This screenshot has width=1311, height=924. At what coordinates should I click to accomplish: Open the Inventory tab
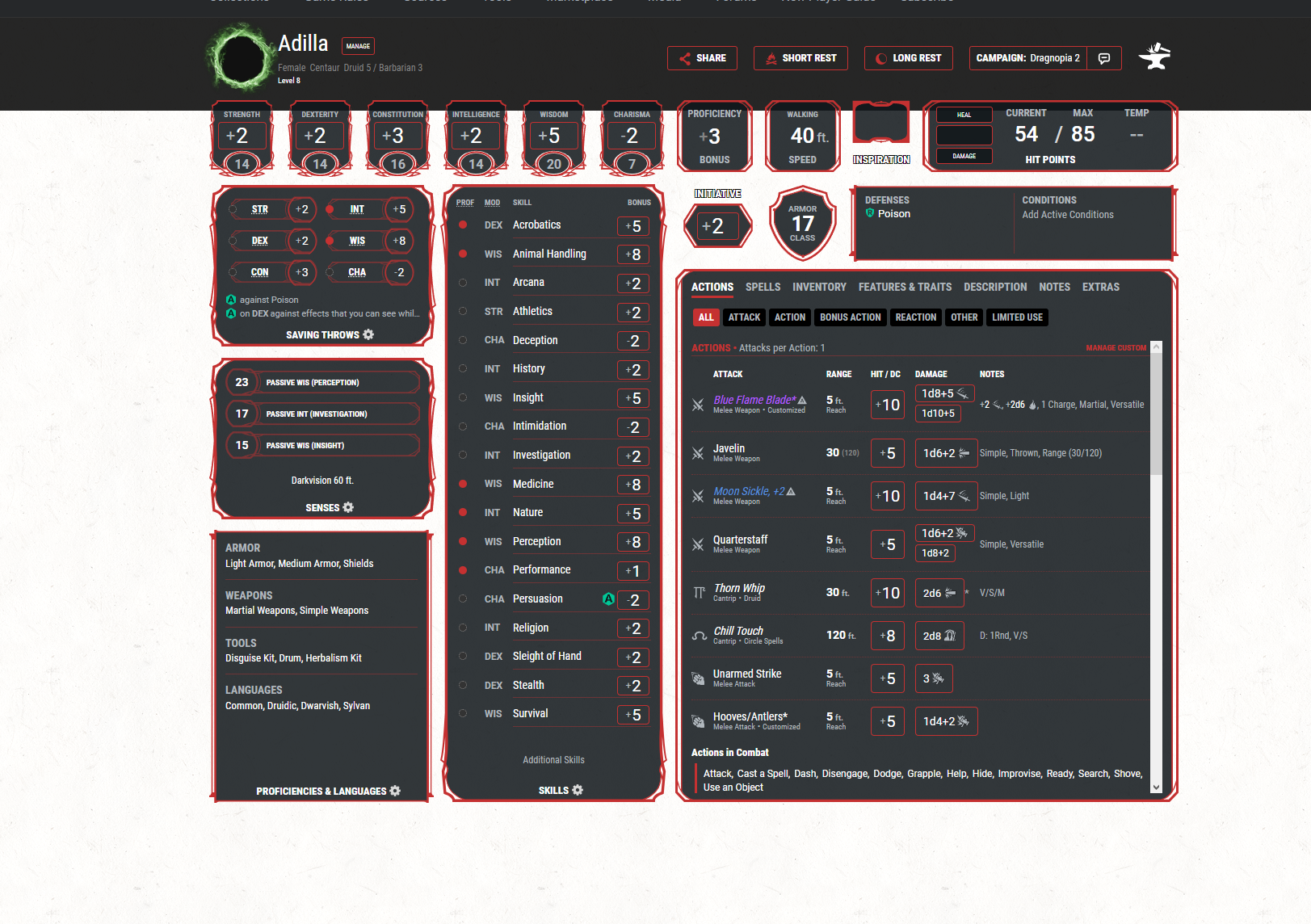pyautogui.click(x=819, y=287)
